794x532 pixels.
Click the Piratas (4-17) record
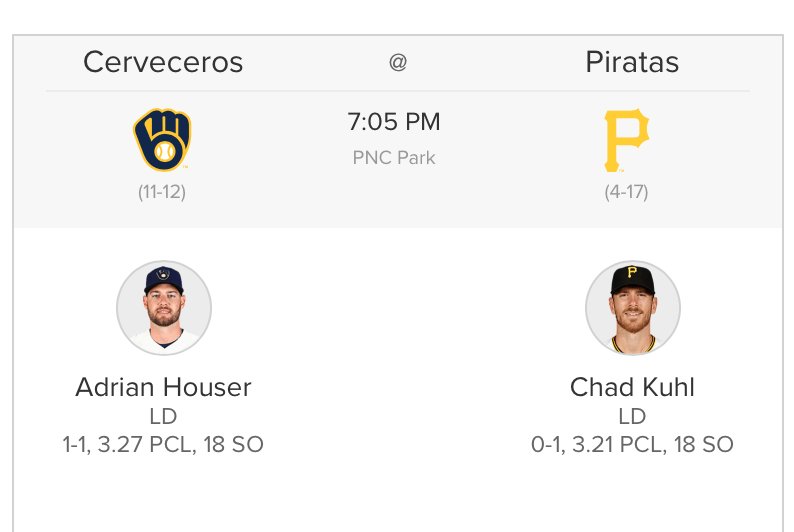click(x=627, y=192)
